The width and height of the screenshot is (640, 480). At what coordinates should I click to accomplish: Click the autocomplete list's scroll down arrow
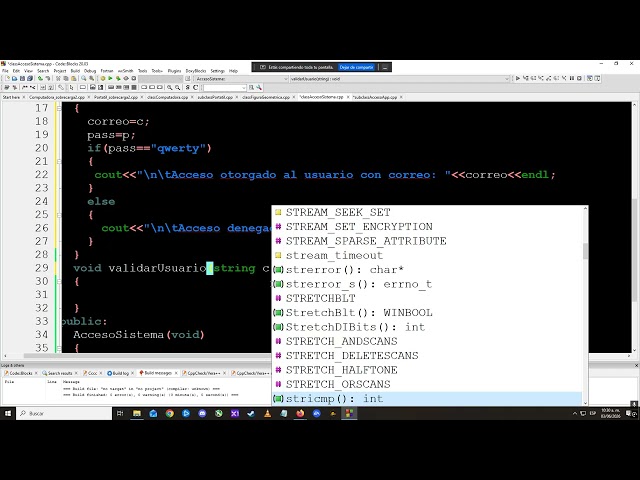585,403
